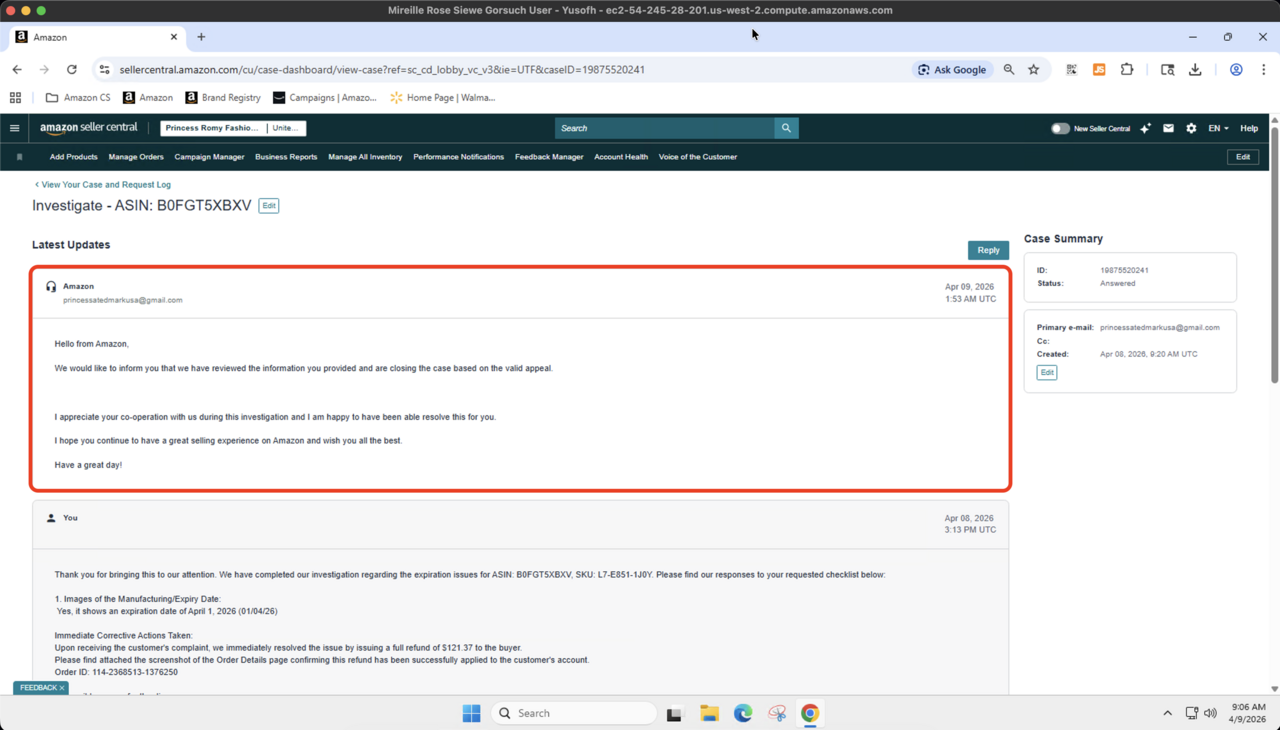Open Add Products menu item
1280x730 pixels.
[74, 157]
